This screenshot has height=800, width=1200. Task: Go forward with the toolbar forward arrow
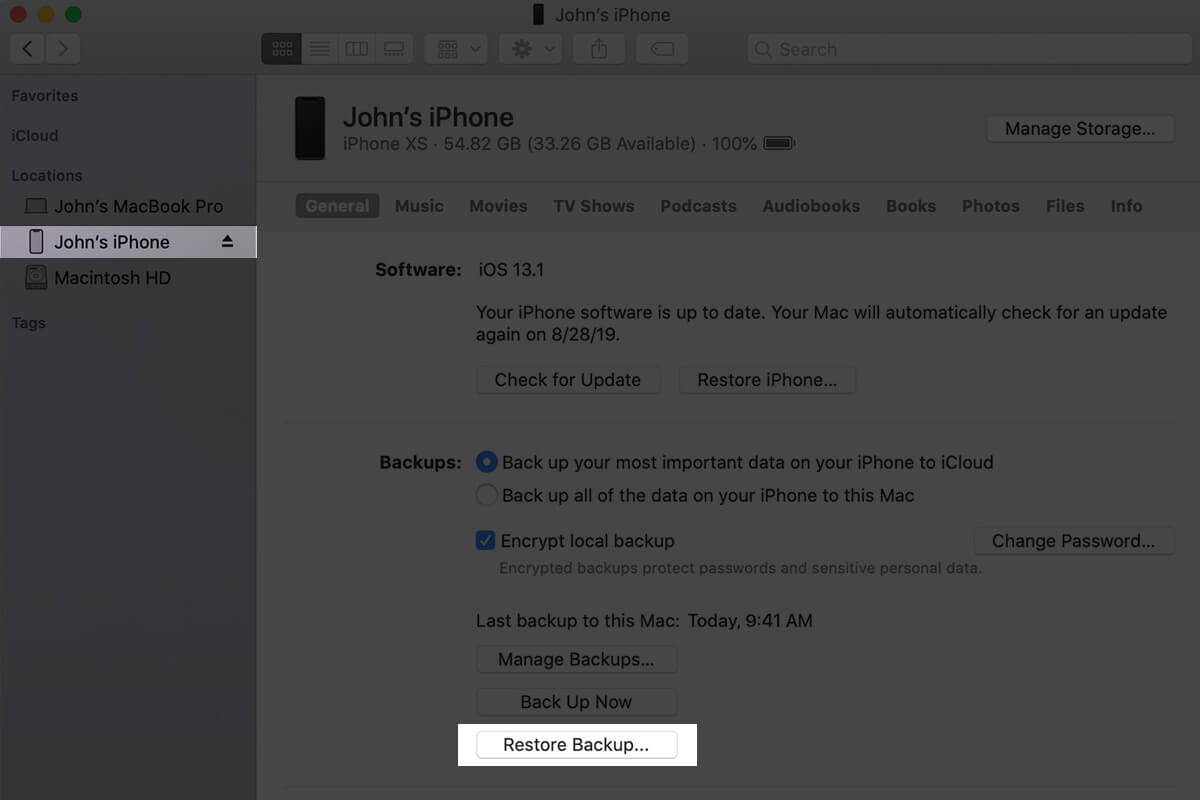[x=62, y=49]
